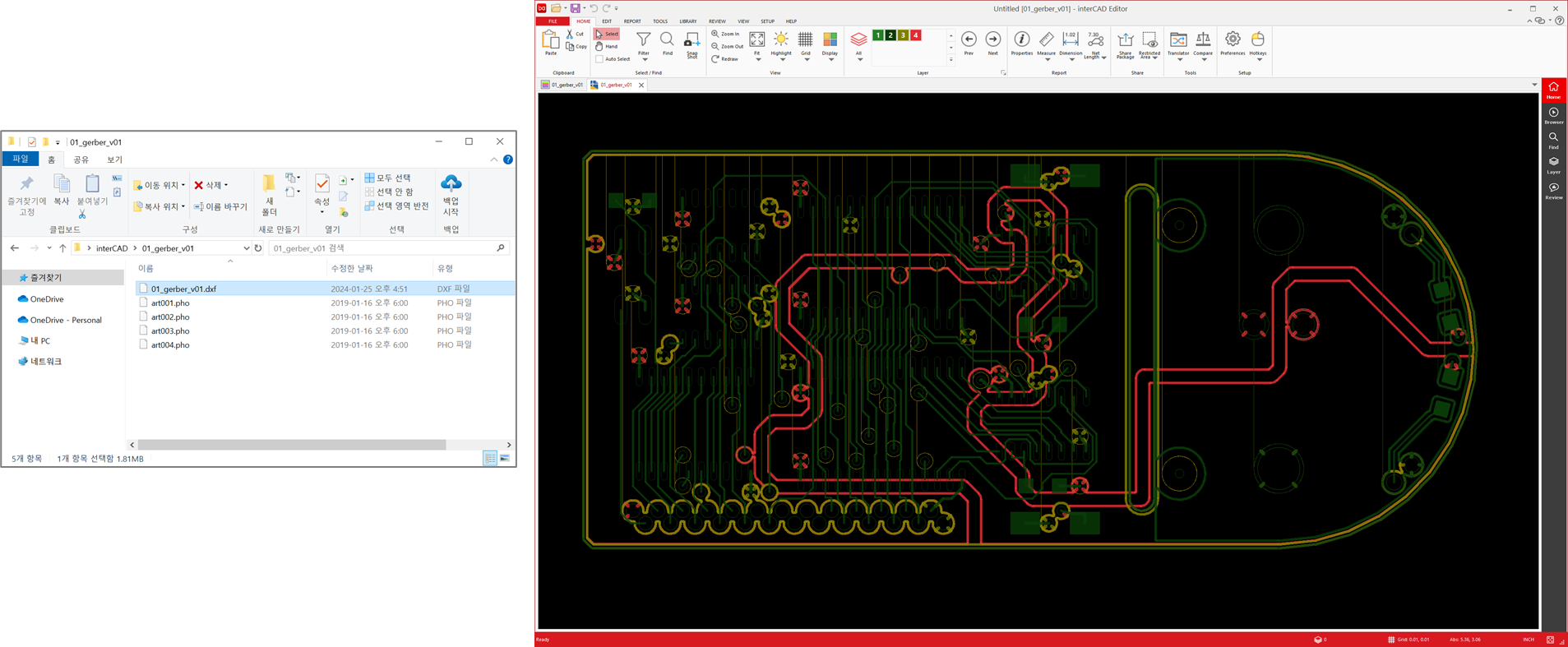Open Preferences gear in Setup group
The height and width of the screenshot is (647, 1568).
point(1232,44)
